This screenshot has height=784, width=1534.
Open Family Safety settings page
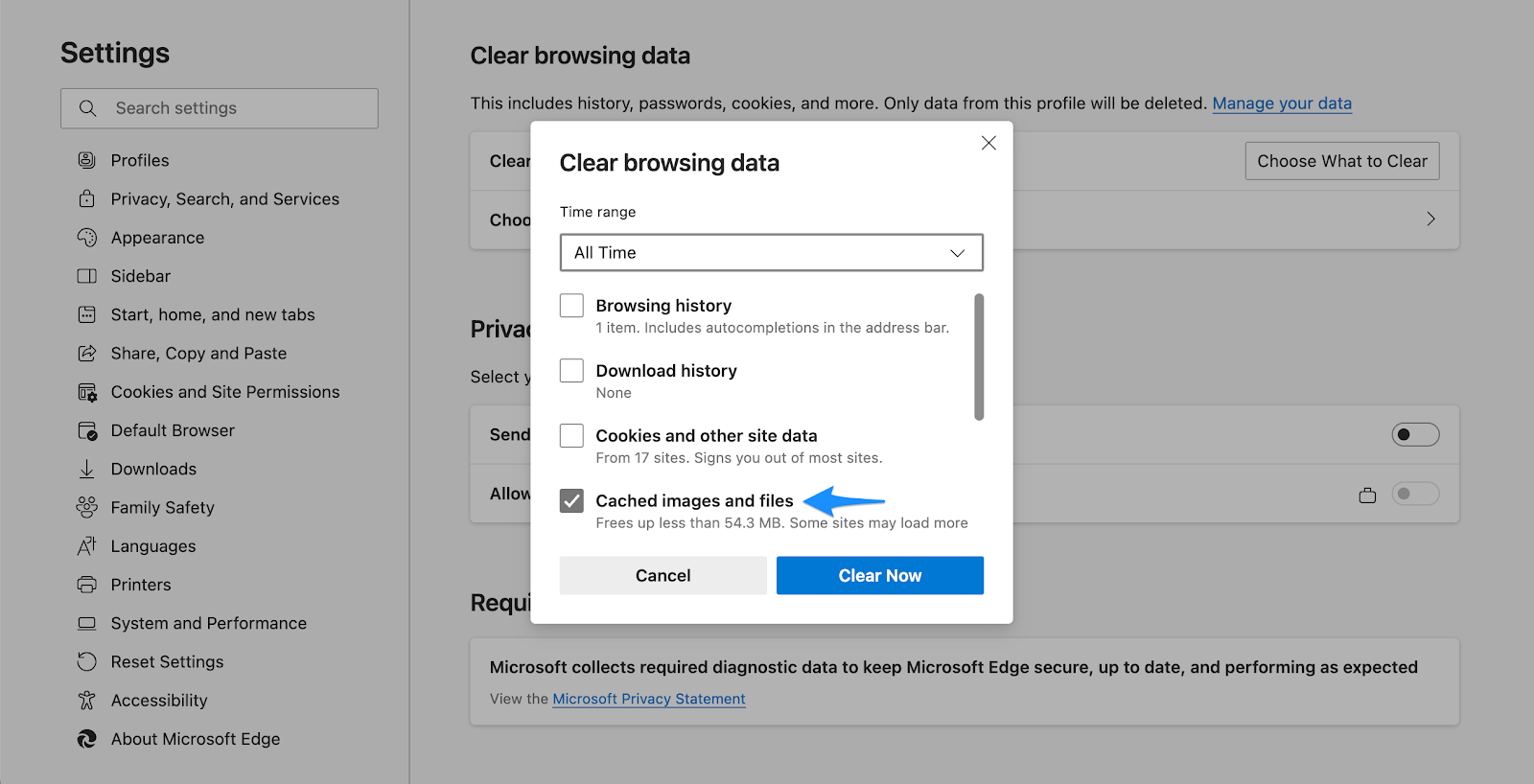[x=163, y=507]
